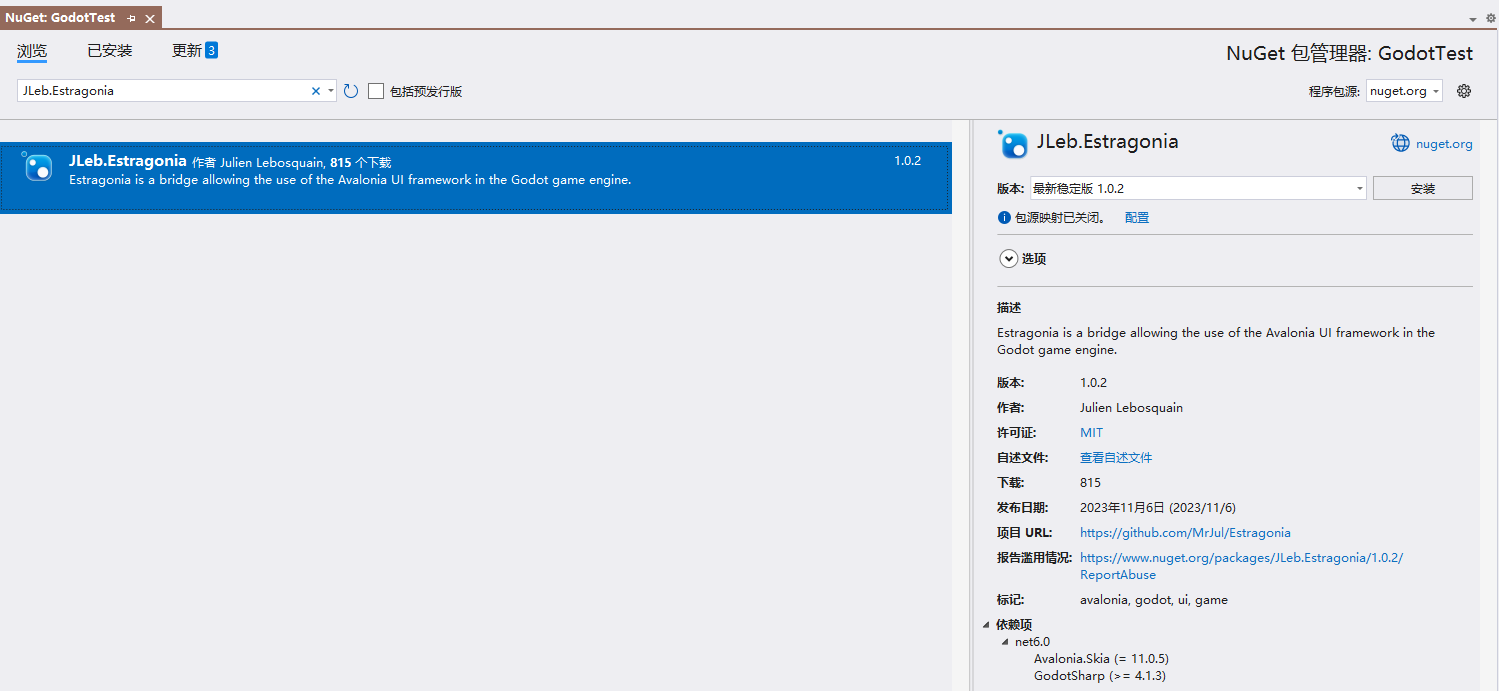Click the refresh search results icon
The height and width of the screenshot is (691, 1499).
(351, 91)
